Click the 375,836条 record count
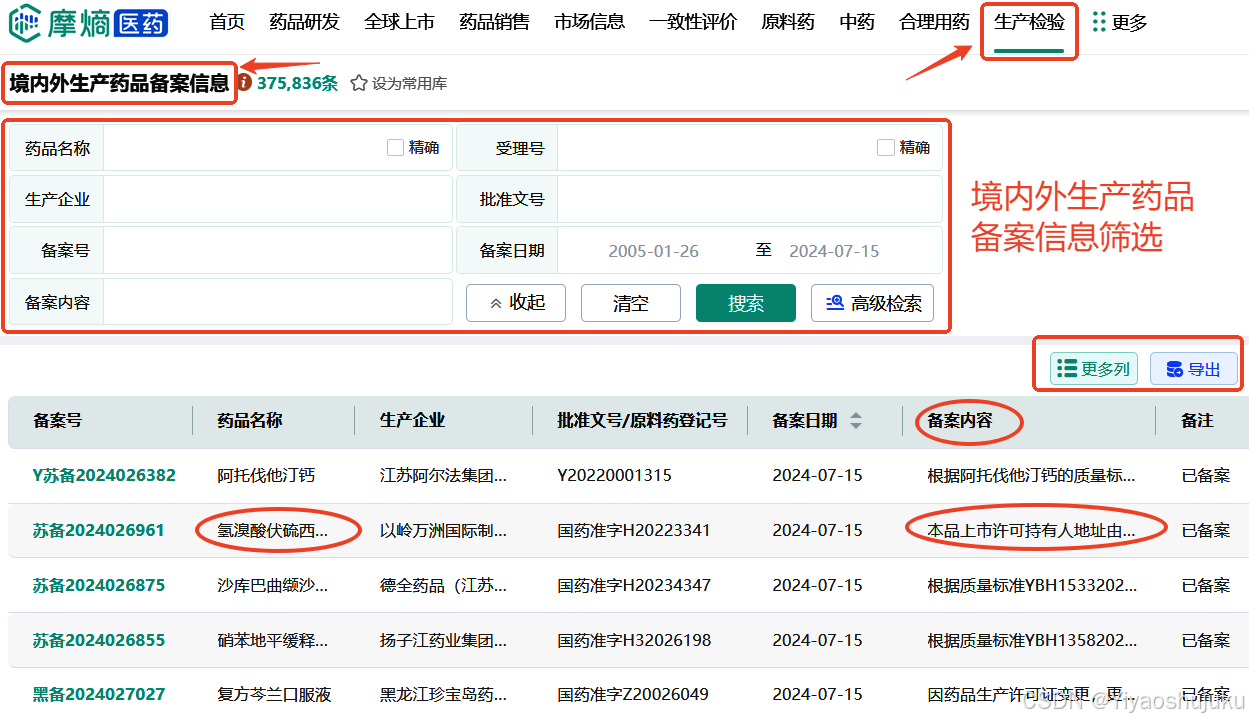1249x720 pixels. pos(297,84)
